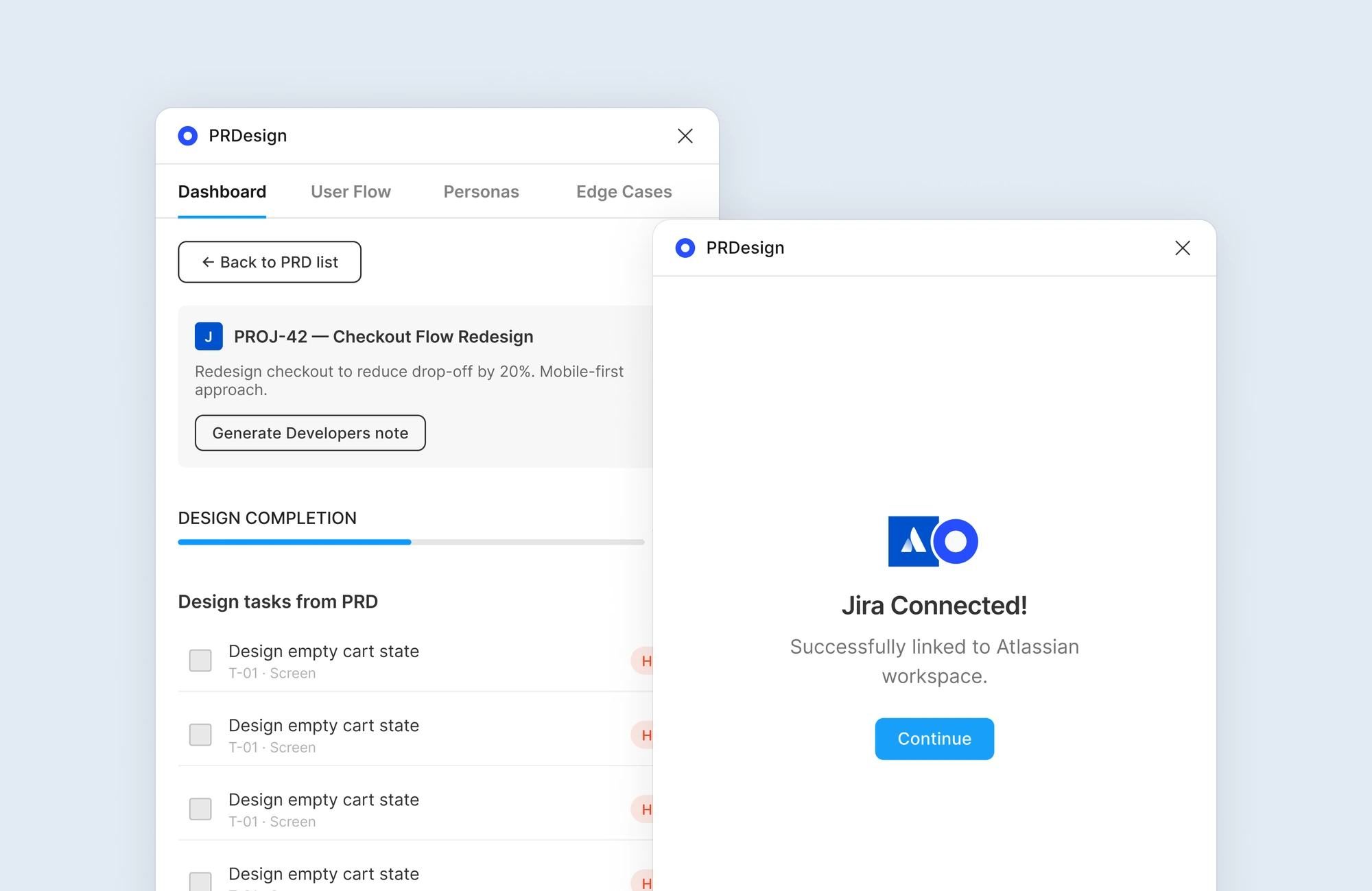Click second task's T-01 · Screen label
1372x891 pixels.
pos(272,747)
